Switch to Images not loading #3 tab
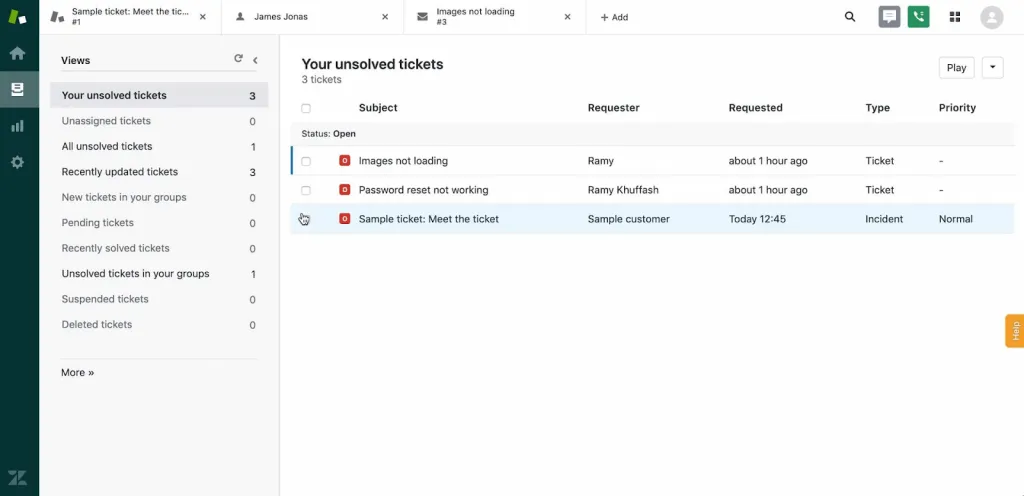1024x496 pixels. (x=495, y=17)
